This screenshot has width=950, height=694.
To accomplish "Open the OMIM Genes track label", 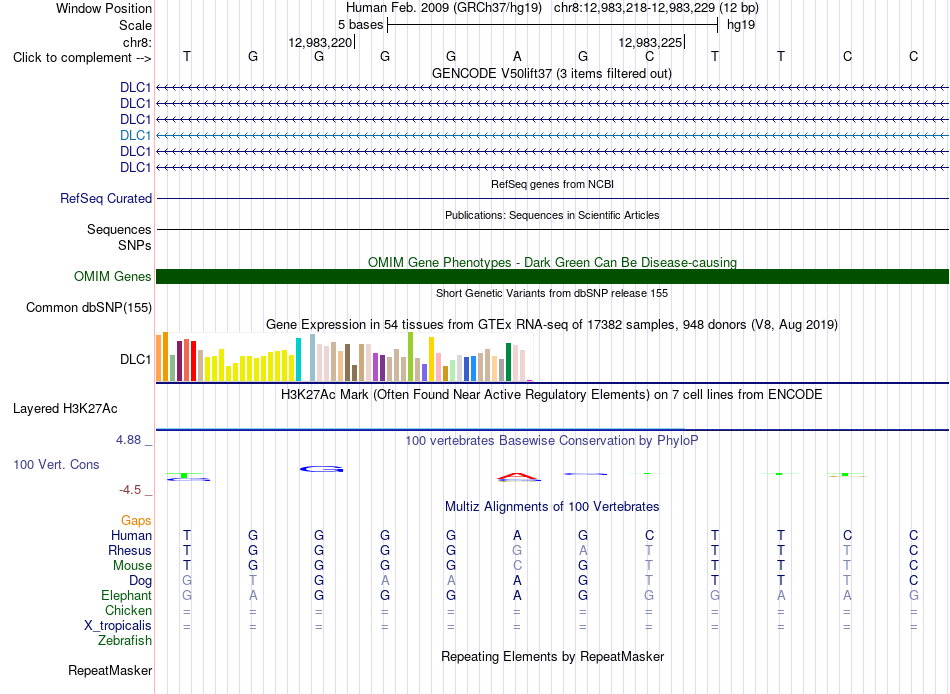I will [112, 276].
